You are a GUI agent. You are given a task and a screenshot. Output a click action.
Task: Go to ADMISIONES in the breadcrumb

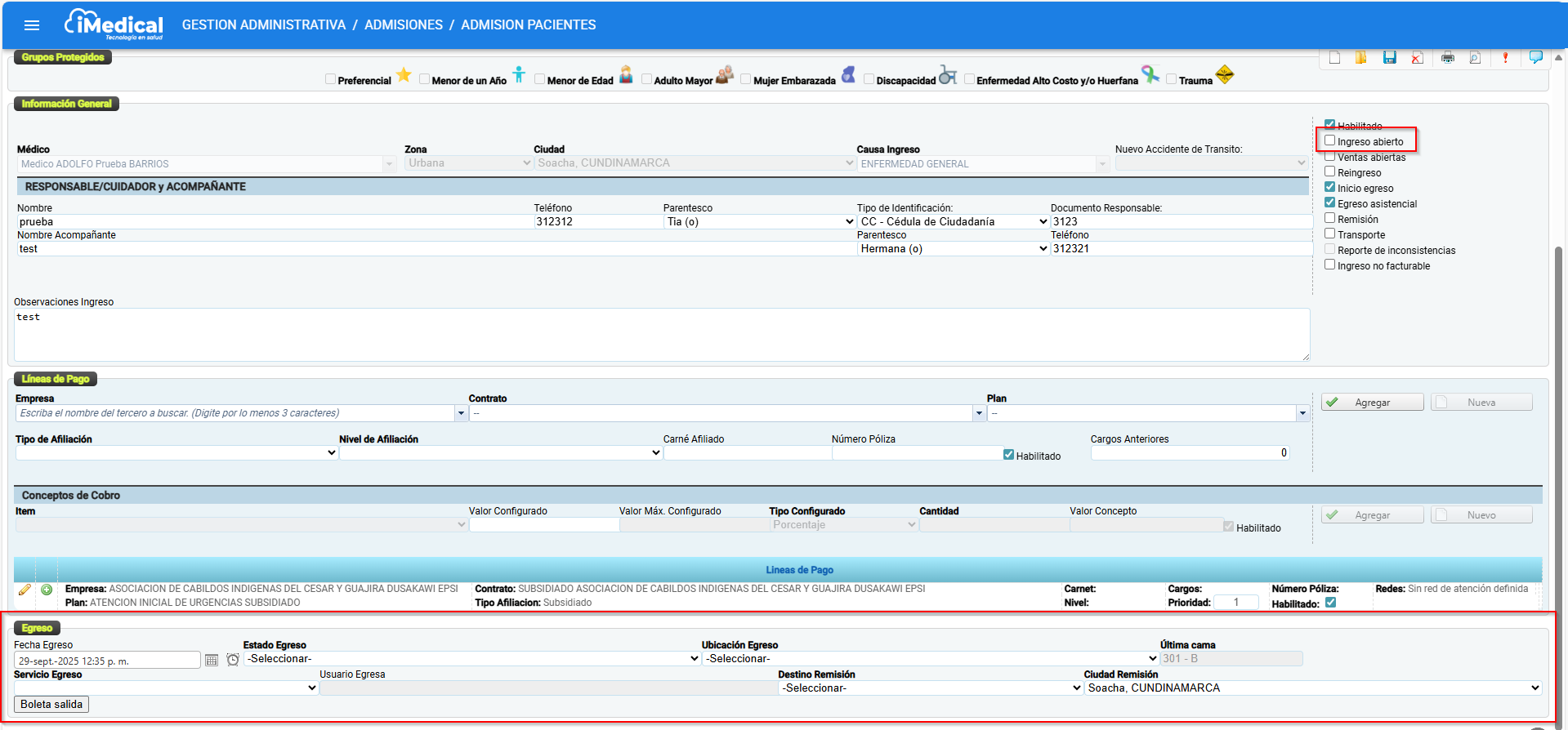403,25
